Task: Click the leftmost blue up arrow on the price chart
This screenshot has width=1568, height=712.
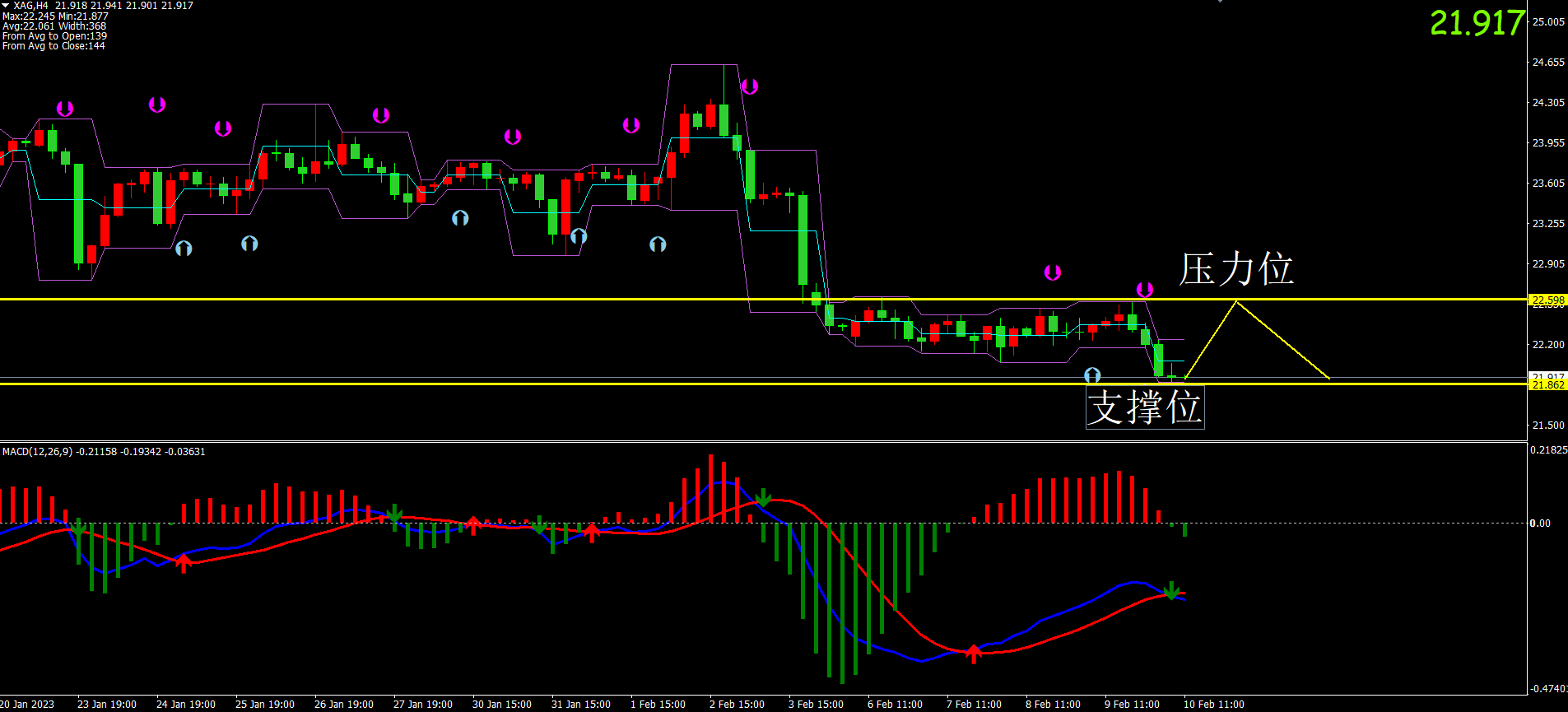Action: coord(184,248)
